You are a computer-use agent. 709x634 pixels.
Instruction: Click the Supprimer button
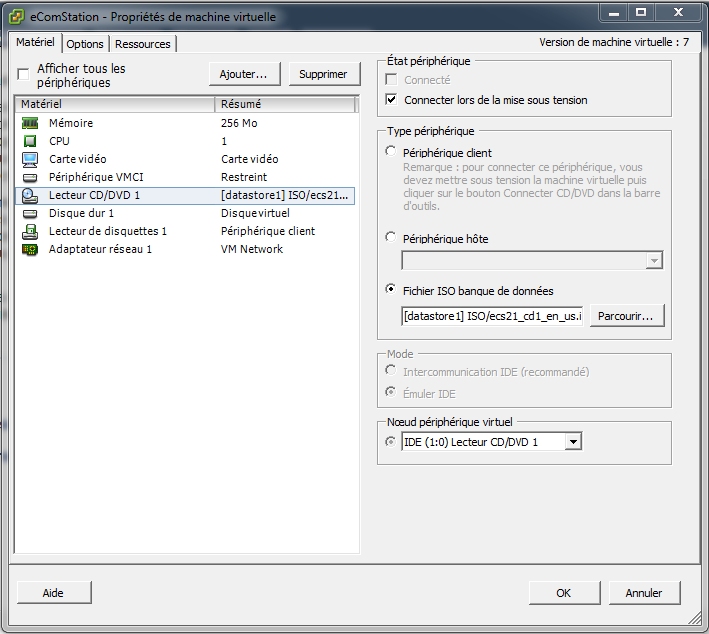[x=324, y=74]
